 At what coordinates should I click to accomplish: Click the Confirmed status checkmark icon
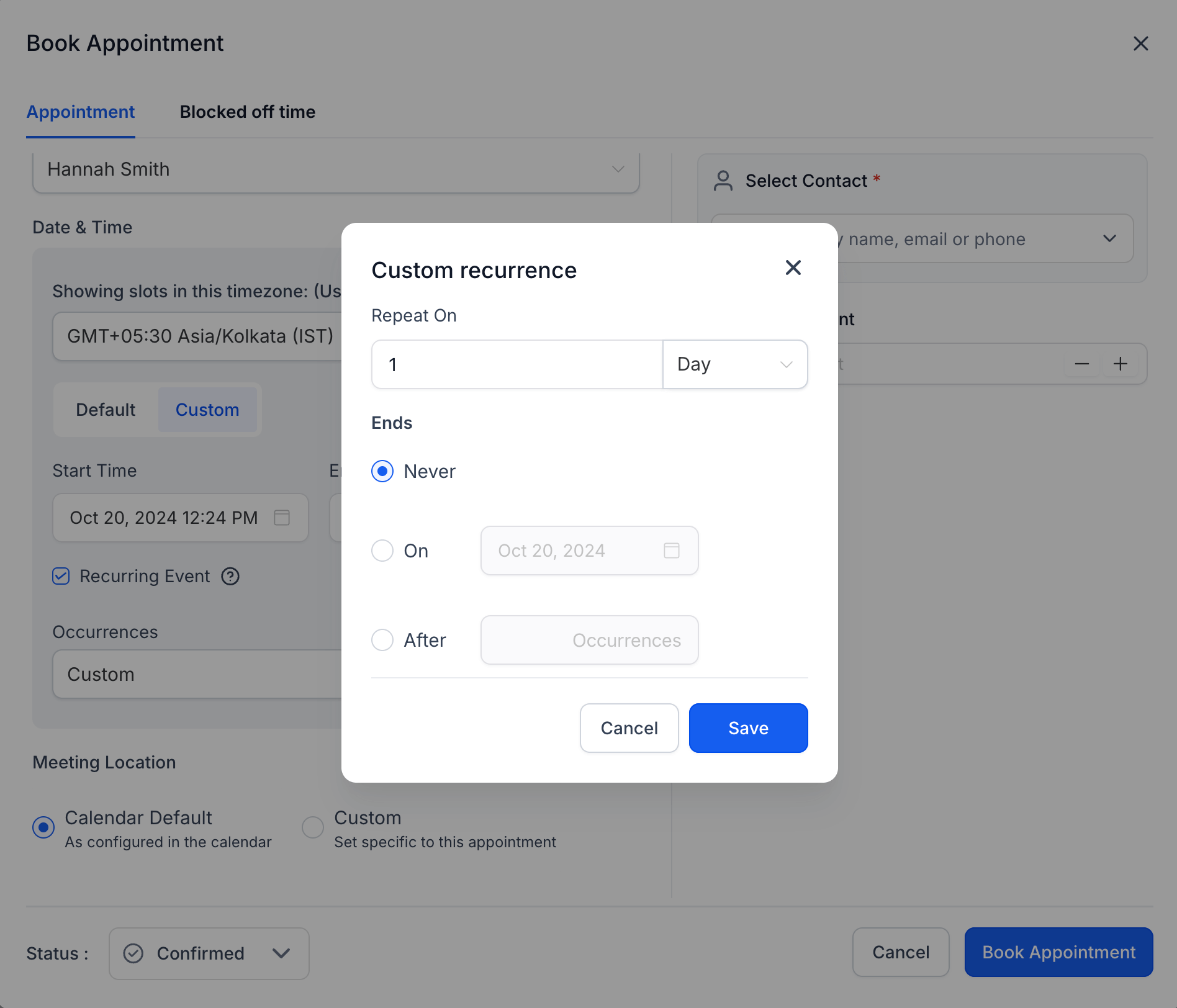point(133,953)
